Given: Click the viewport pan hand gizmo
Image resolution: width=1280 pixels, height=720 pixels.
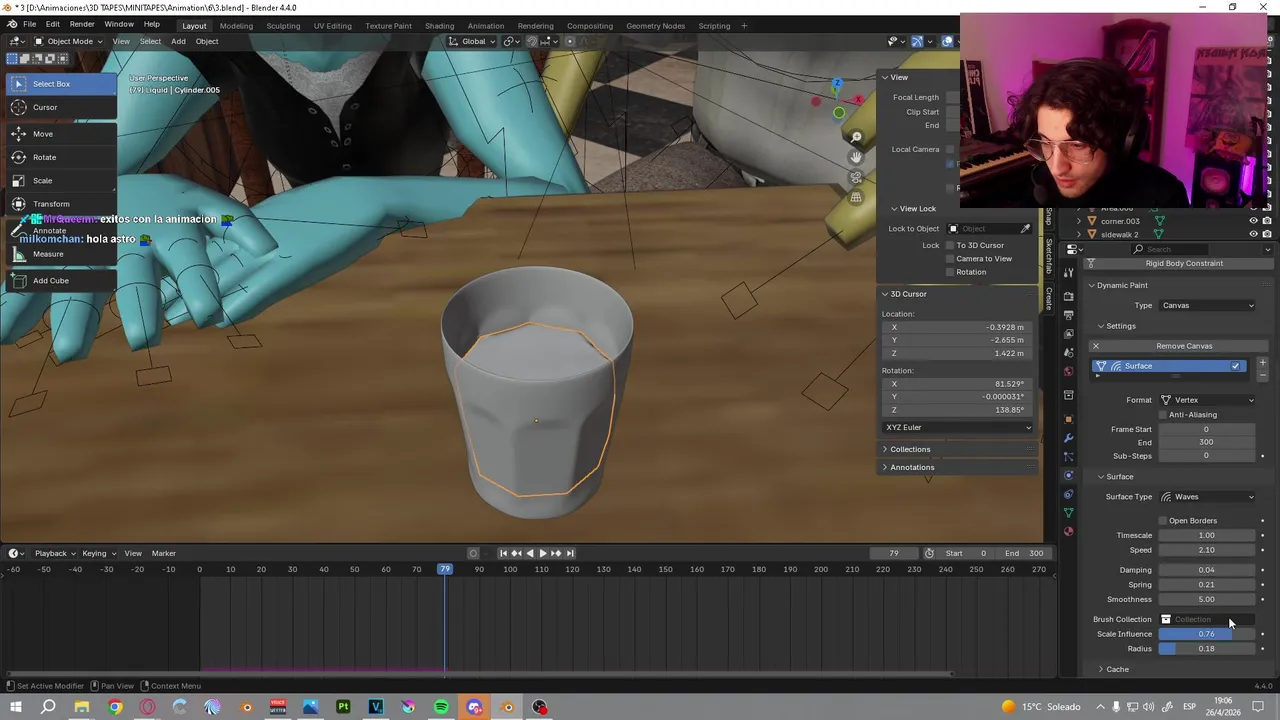Looking at the screenshot, I should 856,157.
